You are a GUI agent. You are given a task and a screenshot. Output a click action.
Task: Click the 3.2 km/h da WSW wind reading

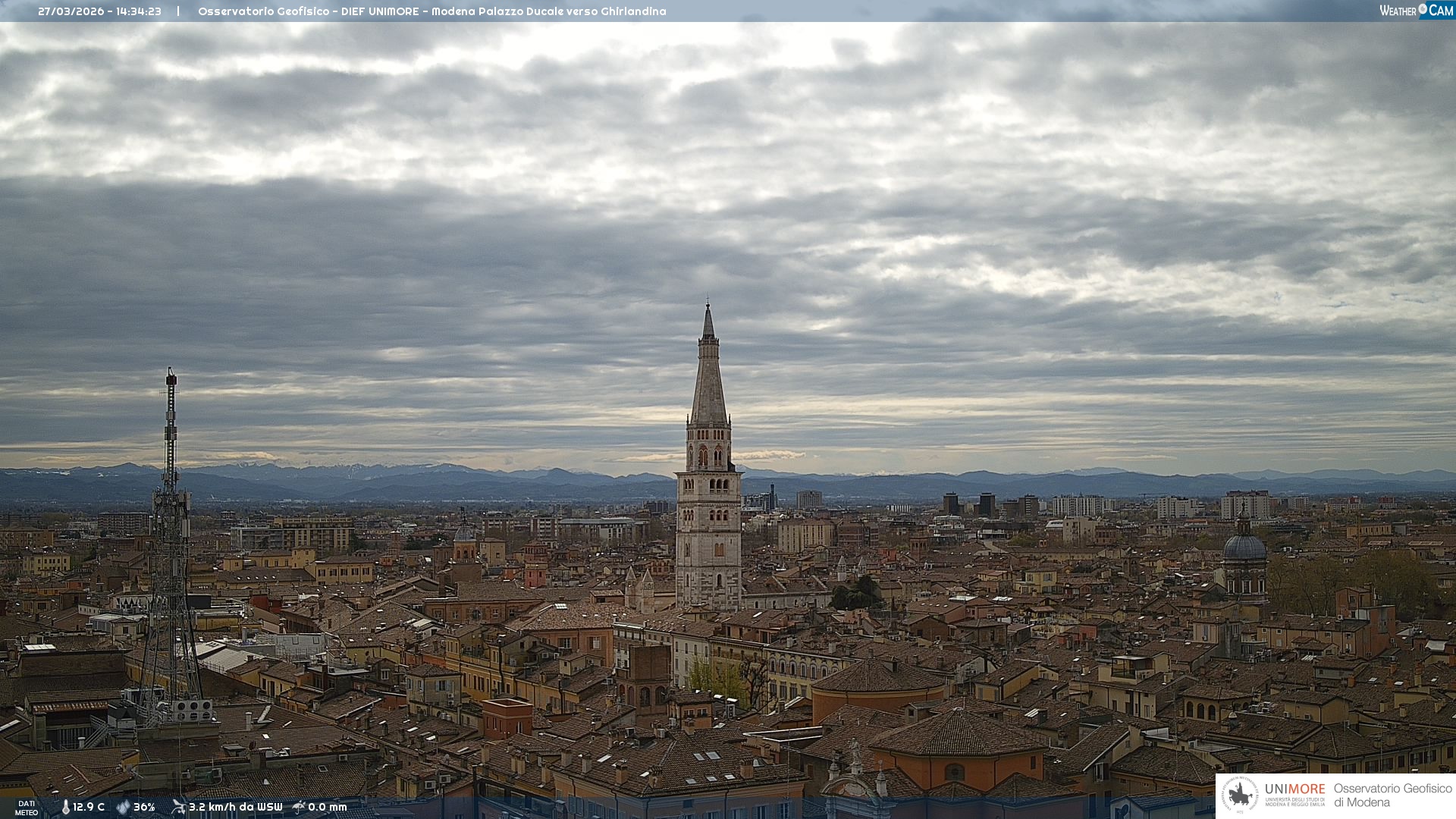click(235, 807)
